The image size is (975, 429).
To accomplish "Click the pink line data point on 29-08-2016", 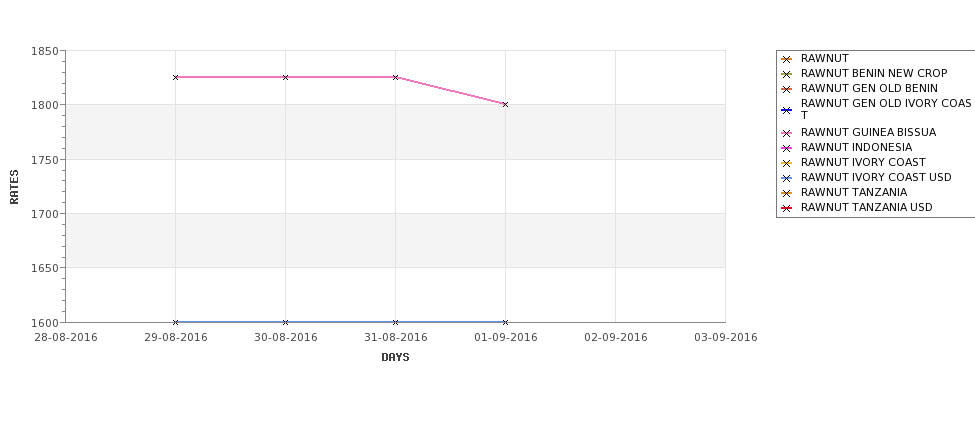I will tap(175, 77).
